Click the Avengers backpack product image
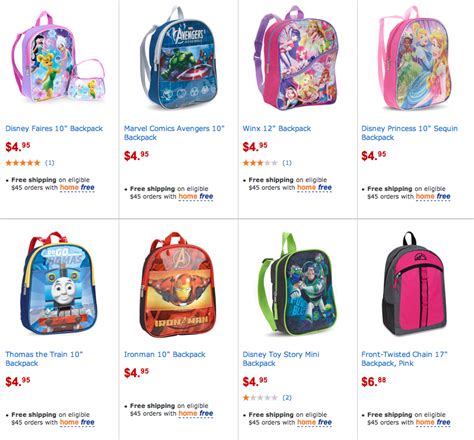 (179, 58)
